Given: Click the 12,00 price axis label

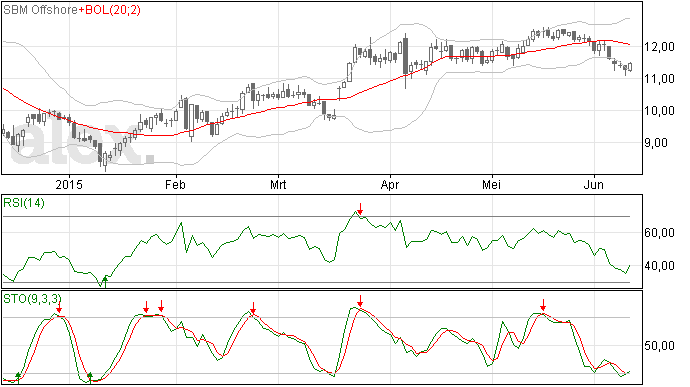Looking at the screenshot, I should [659, 47].
